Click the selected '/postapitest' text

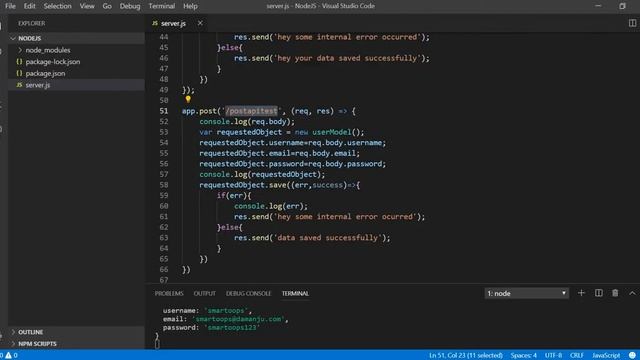tap(251, 111)
